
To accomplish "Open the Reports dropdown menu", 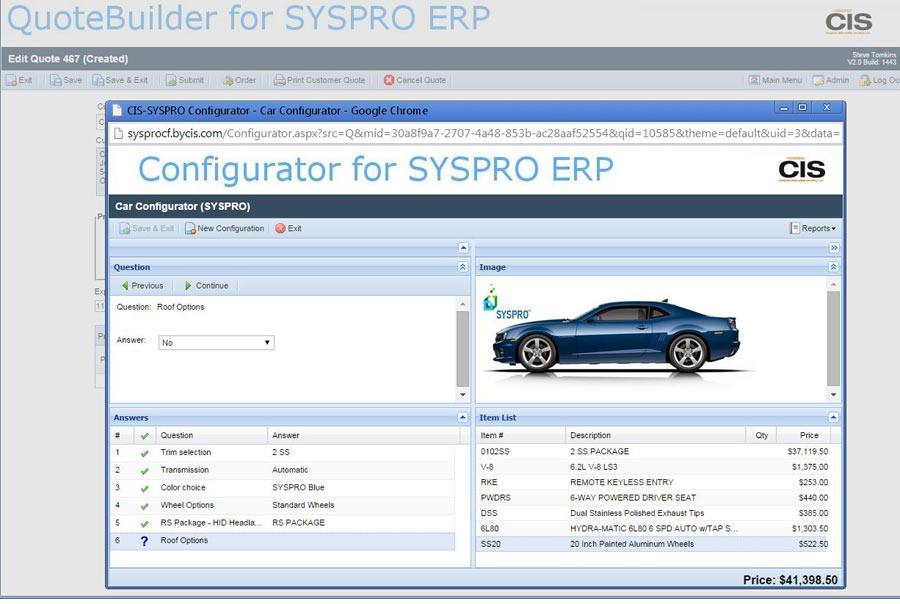I will coord(811,228).
